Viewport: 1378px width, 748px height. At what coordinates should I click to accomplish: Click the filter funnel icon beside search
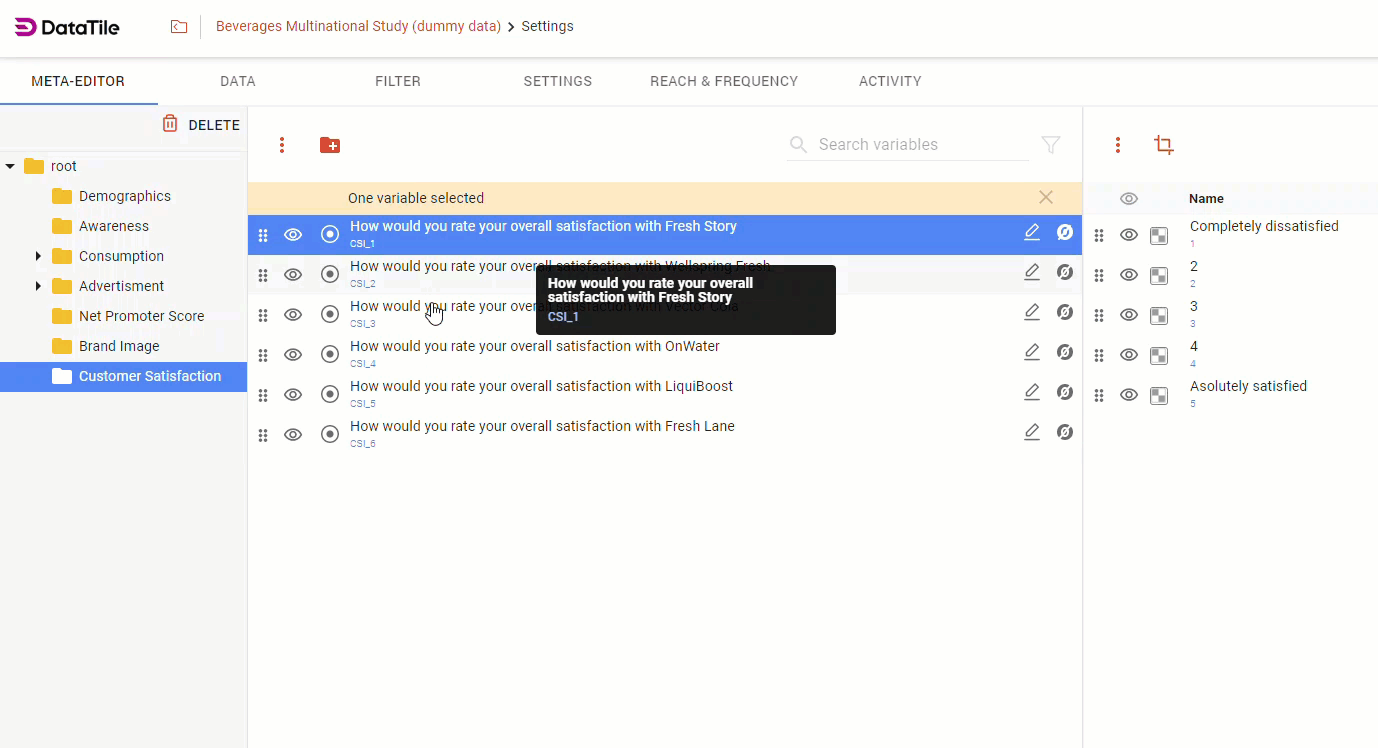[x=1051, y=145]
